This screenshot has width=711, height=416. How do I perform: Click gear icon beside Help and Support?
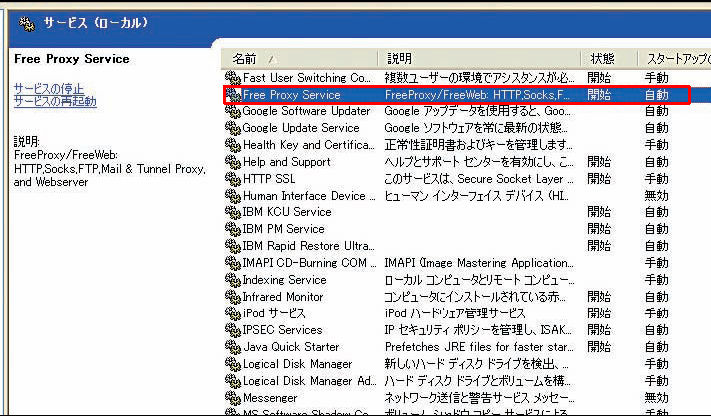click(x=233, y=162)
